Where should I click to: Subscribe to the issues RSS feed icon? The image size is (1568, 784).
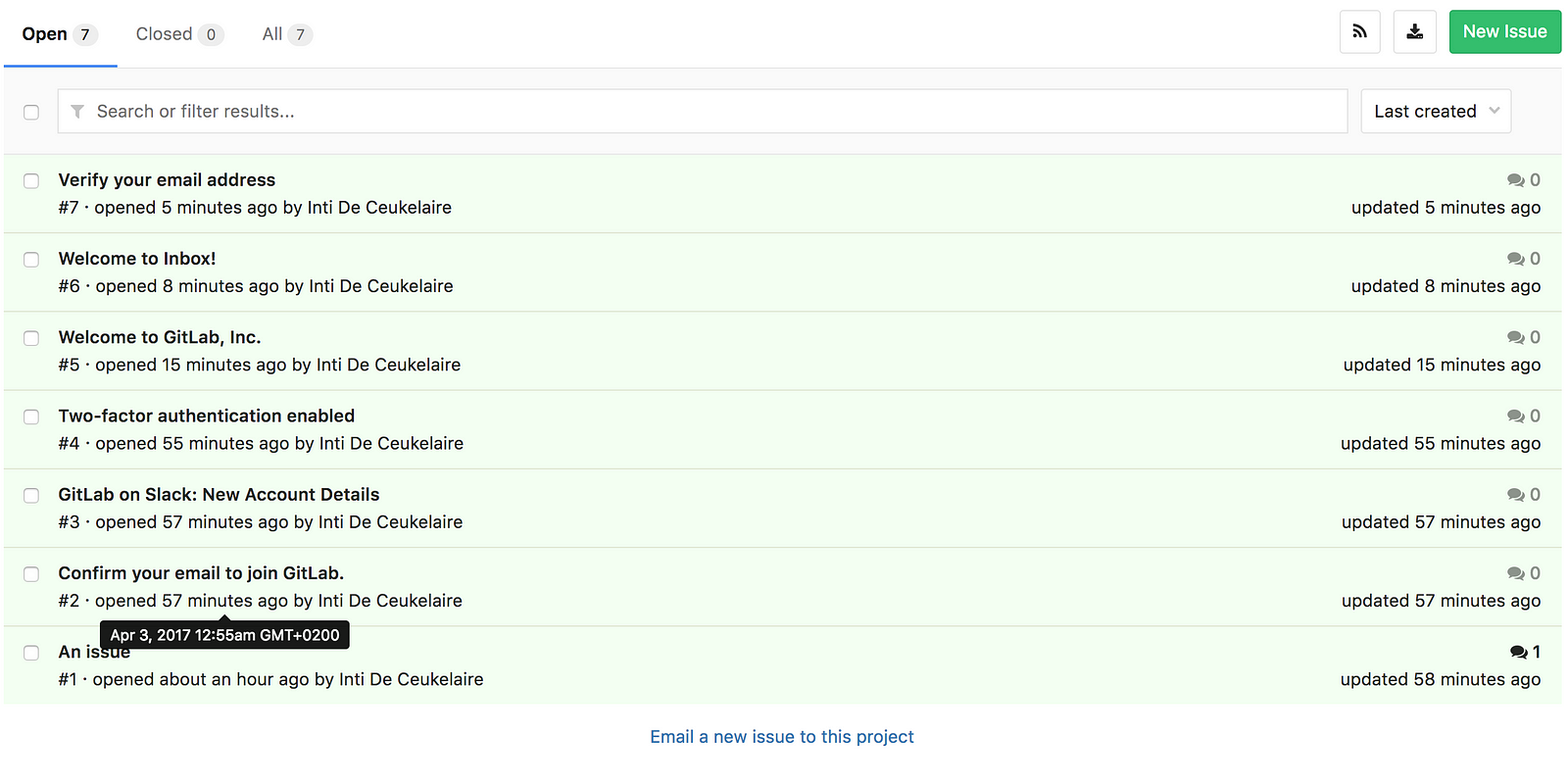tap(1359, 32)
